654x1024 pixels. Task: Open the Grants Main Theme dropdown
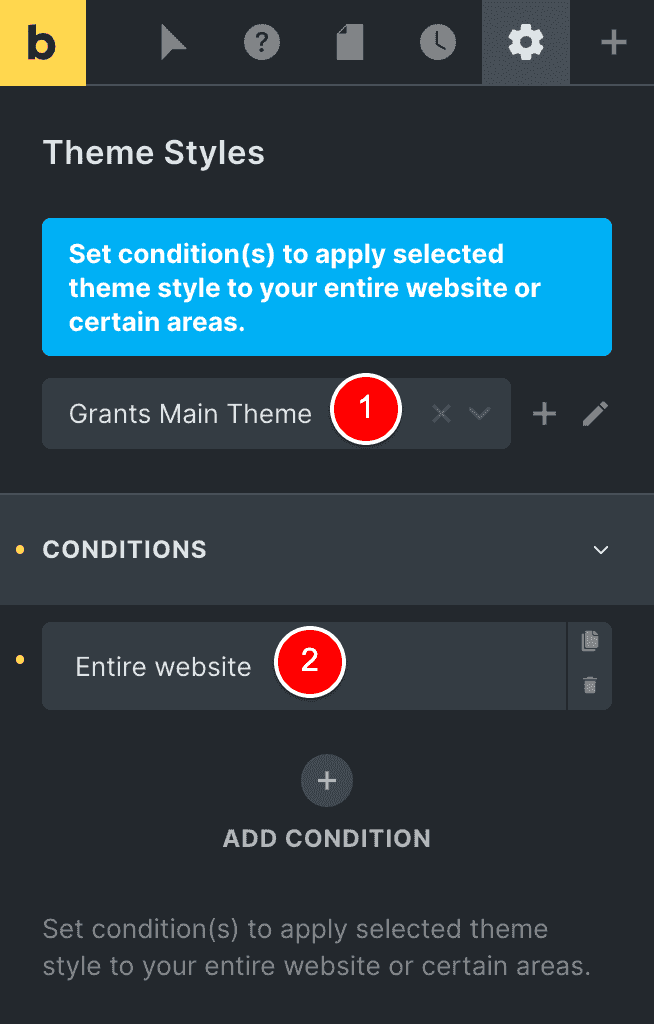point(276,413)
